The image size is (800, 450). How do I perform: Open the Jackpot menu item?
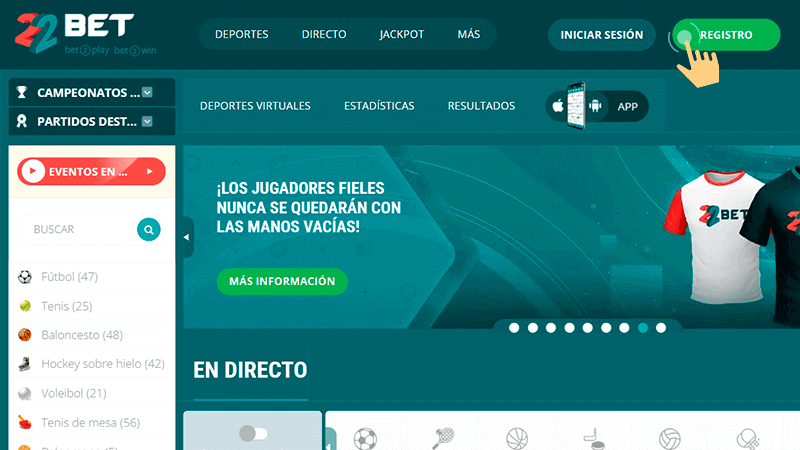pyautogui.click(x=401, y=35)
